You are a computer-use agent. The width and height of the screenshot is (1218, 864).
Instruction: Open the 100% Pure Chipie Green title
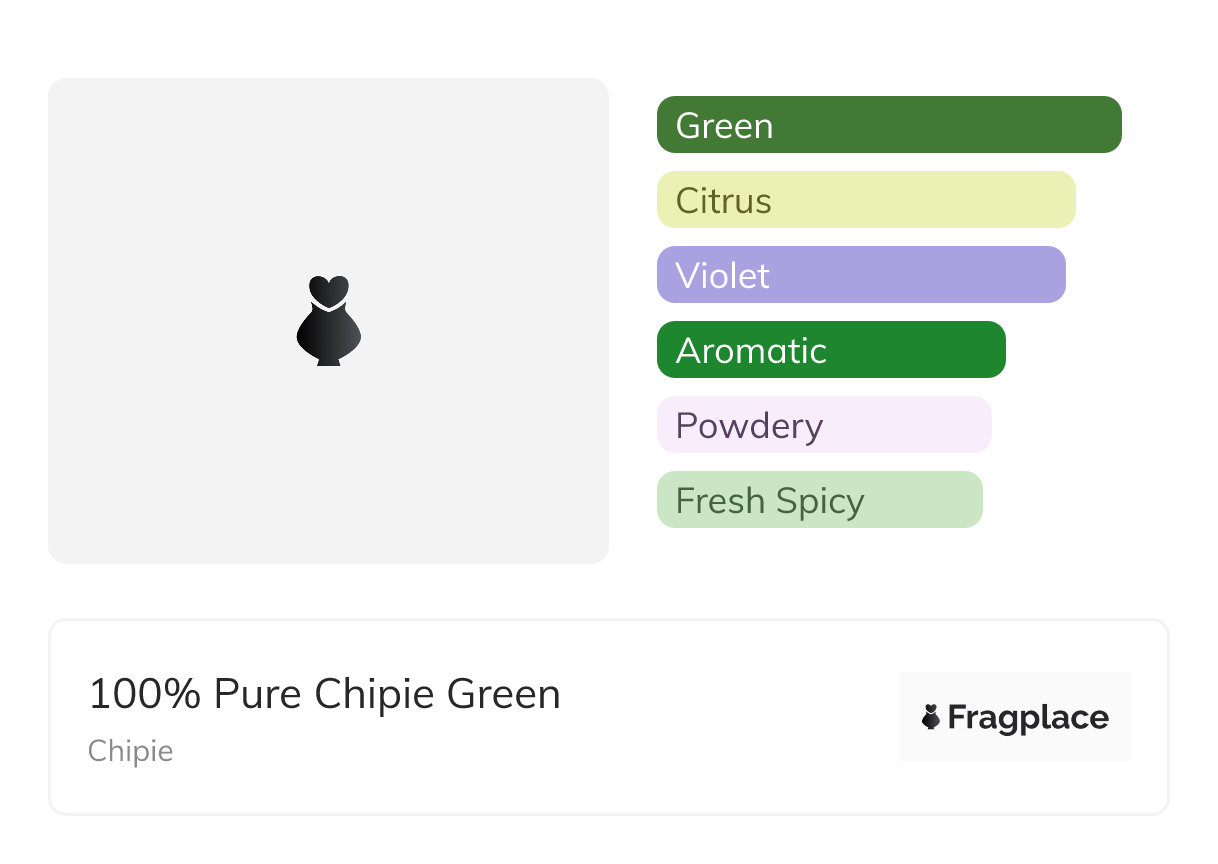pos(324,694)
